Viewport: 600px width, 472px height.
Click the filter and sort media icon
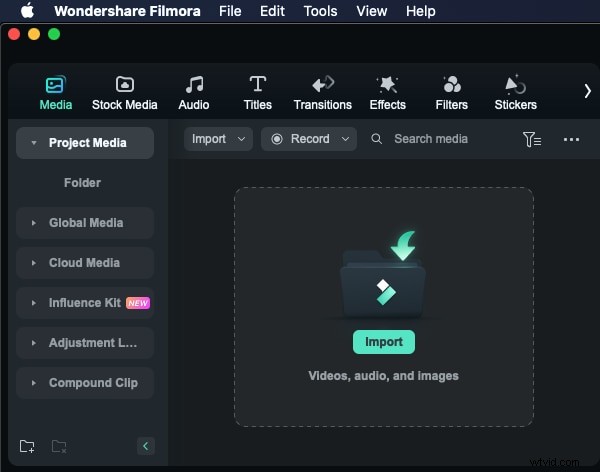coord(532,139)
